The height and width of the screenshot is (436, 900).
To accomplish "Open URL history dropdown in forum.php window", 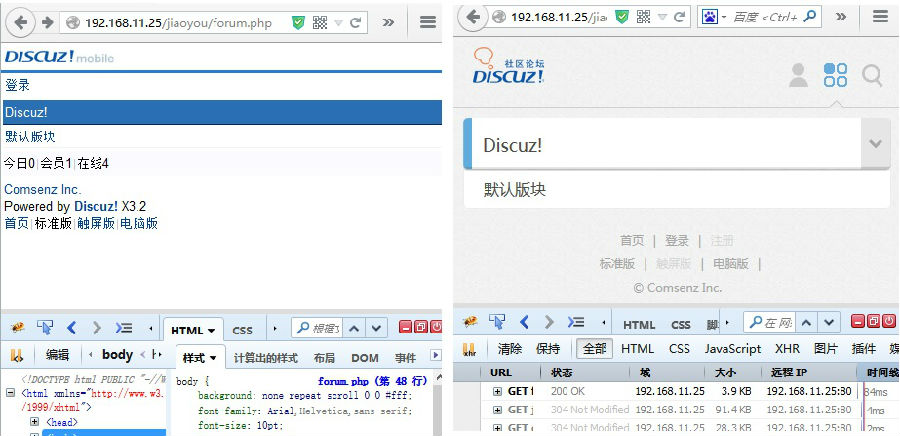I will [338, 23].
